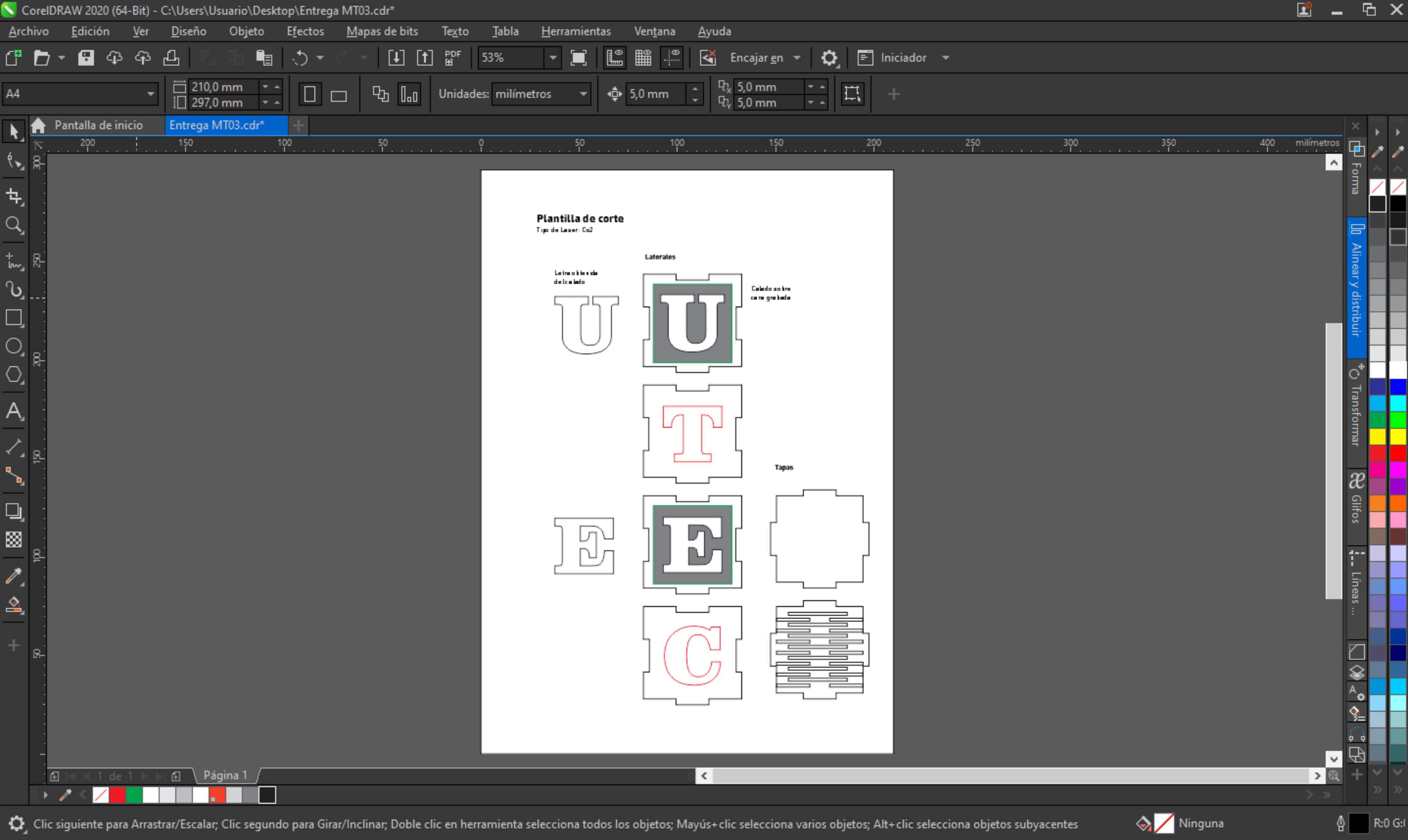Select the Crop tool

14,196
